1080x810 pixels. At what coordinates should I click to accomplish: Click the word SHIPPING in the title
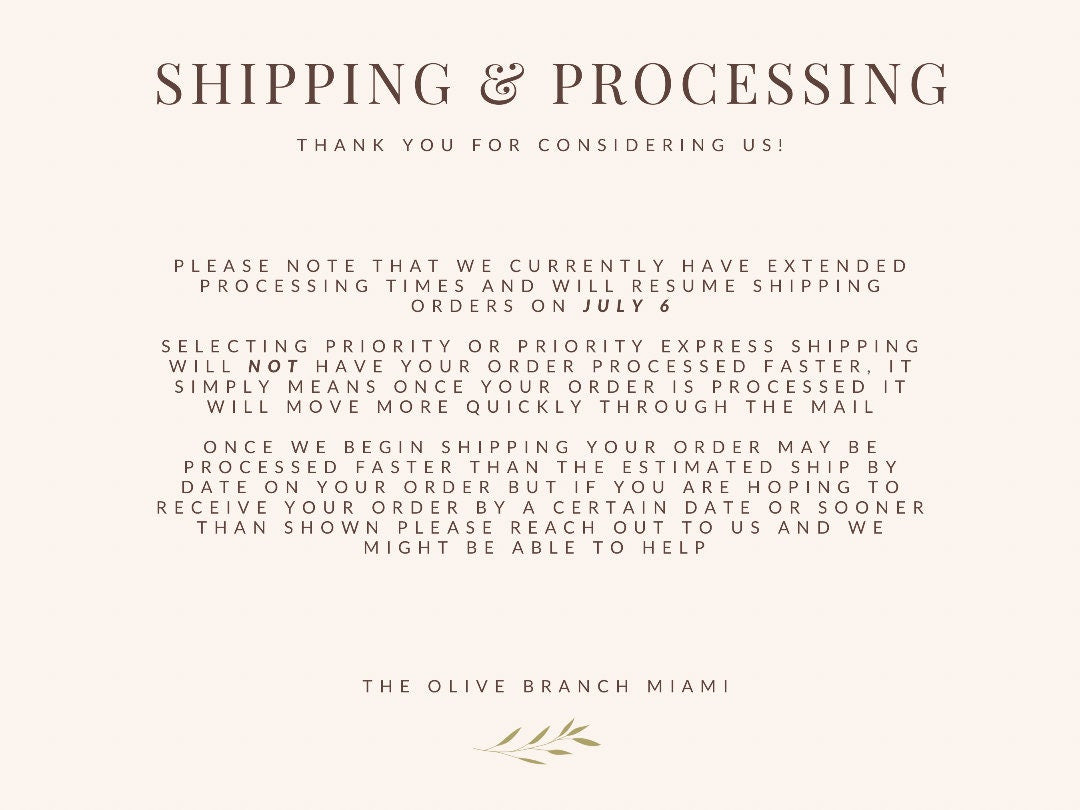[x=304, y=83]
